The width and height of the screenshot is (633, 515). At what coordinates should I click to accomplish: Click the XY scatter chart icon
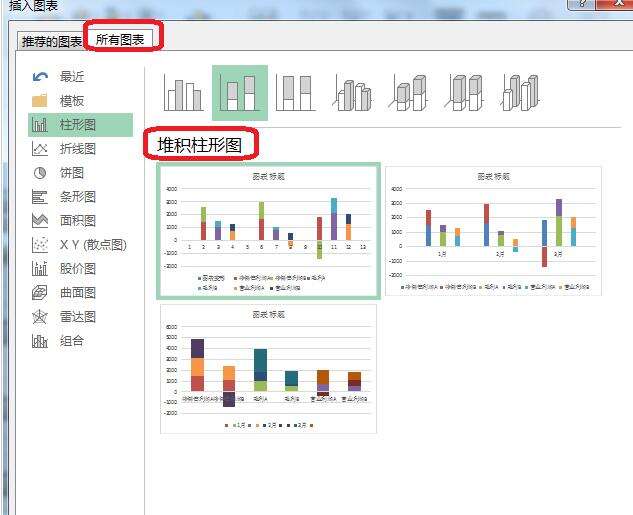[x=40, y=245]
